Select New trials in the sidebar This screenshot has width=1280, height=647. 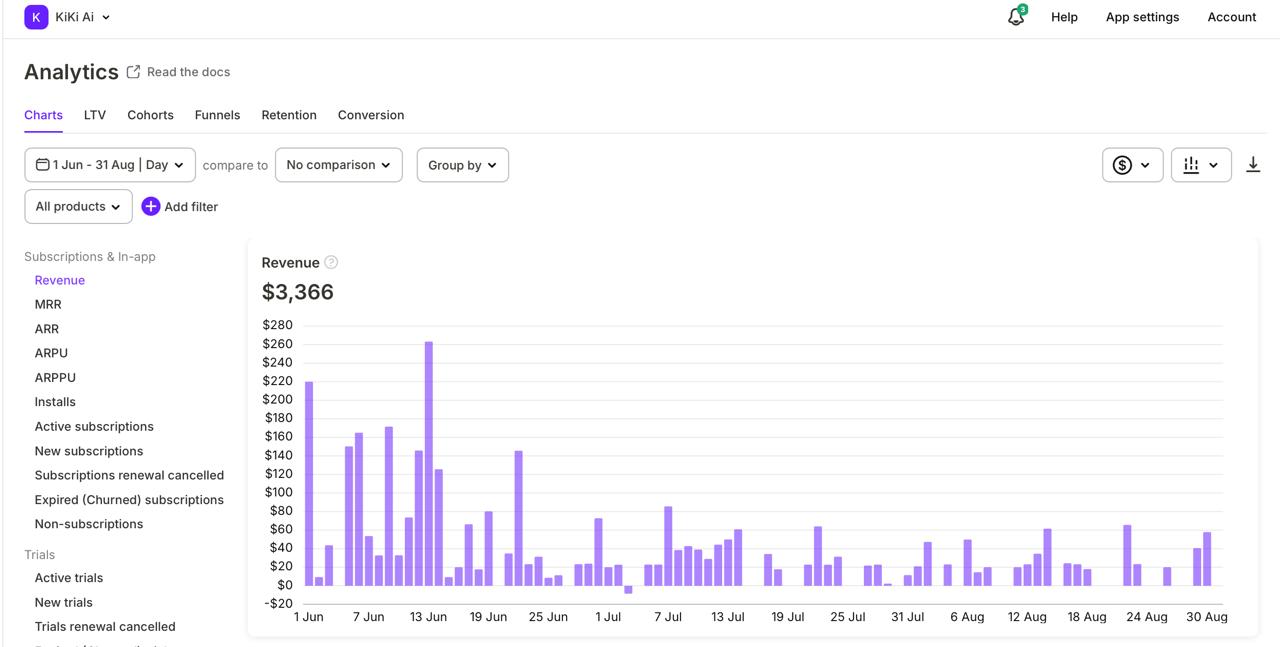[64, 602]
